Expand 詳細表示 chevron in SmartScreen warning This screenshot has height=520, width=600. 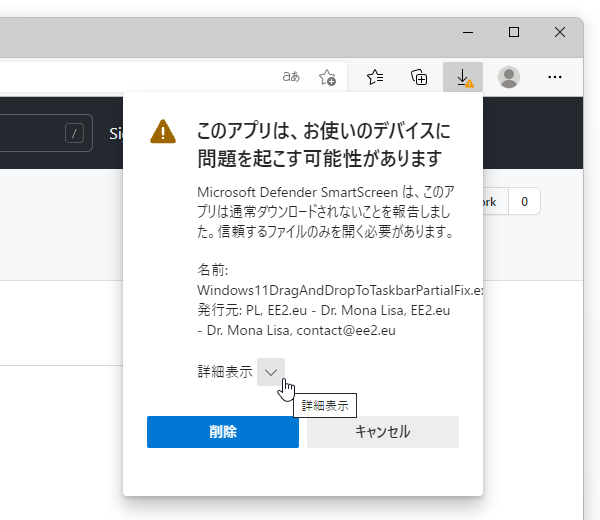(x=271, y=372)
